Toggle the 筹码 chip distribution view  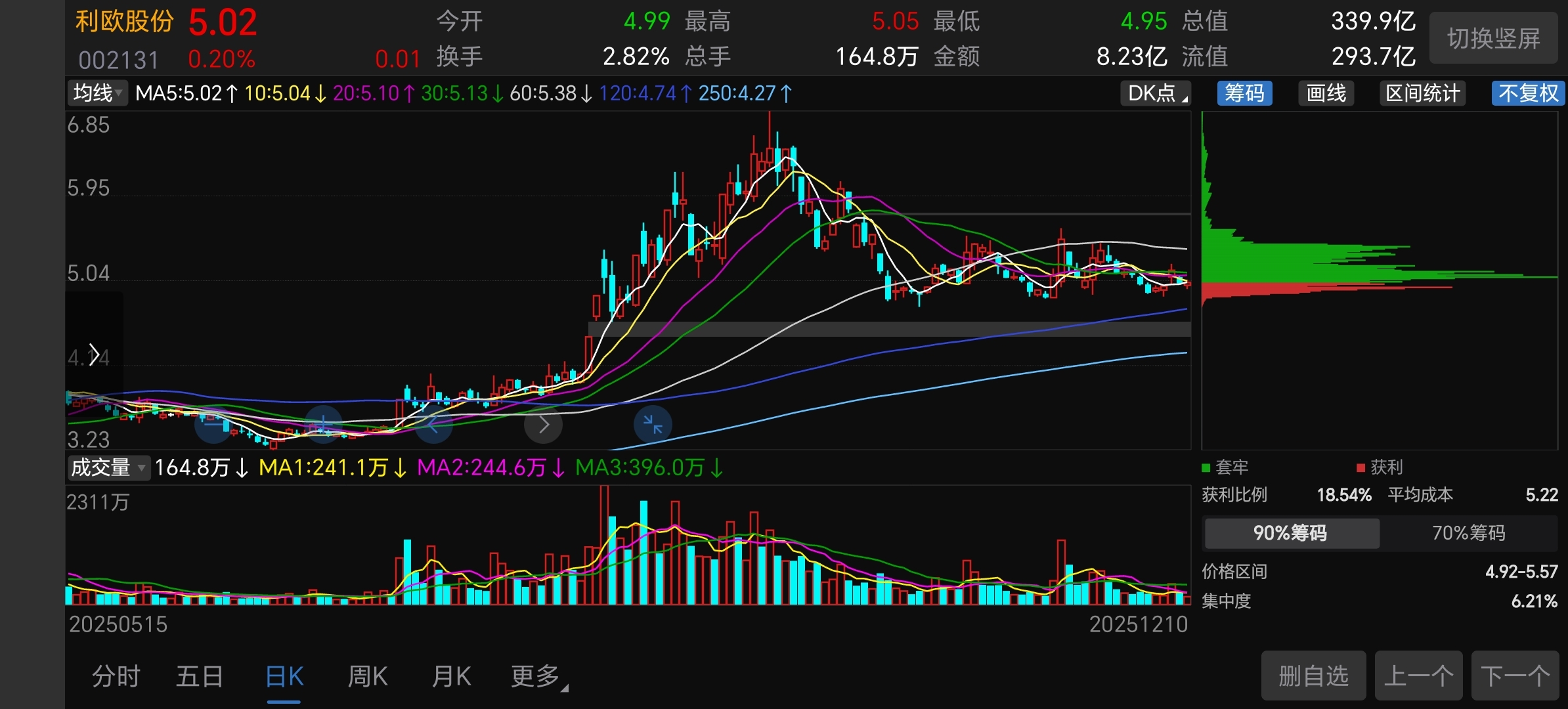point(1244,93)
